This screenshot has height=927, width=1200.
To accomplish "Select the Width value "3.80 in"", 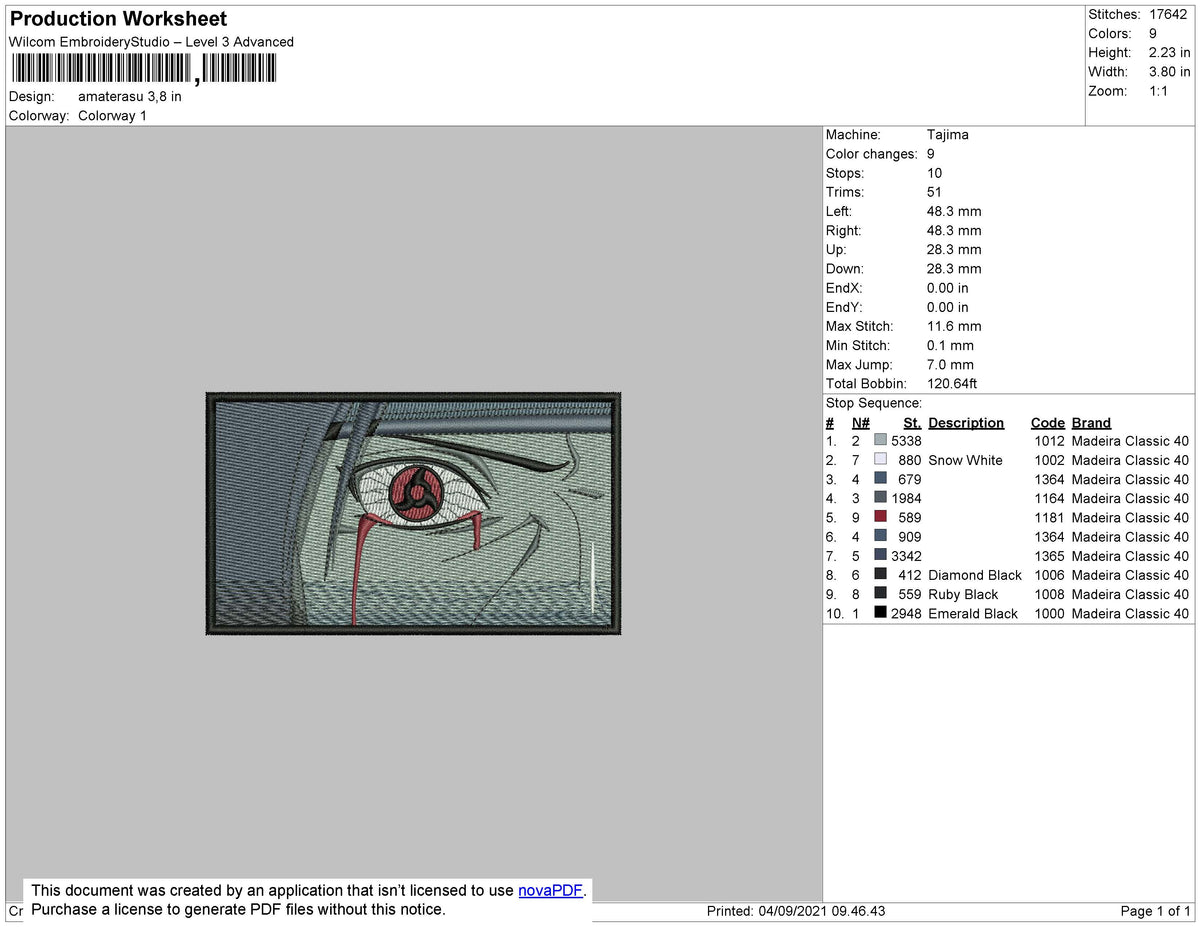I will (1169, 72).
